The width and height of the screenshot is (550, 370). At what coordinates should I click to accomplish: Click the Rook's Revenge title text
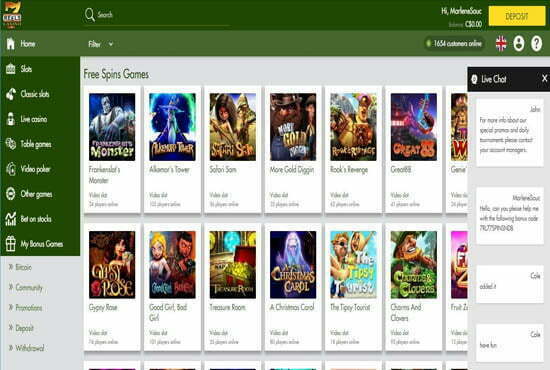tap(349, 170)
